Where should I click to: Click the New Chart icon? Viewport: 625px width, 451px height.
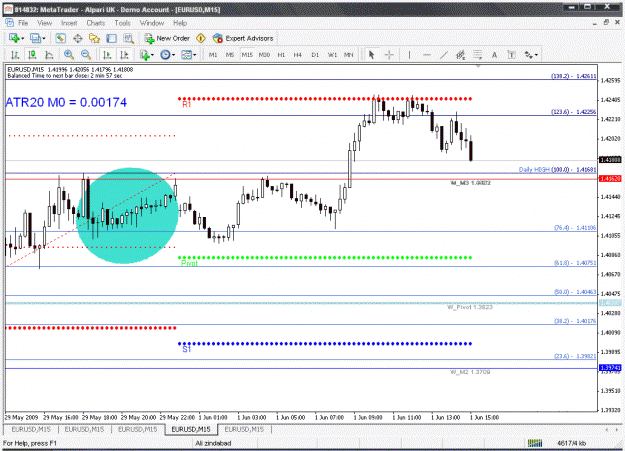(14, 38)
